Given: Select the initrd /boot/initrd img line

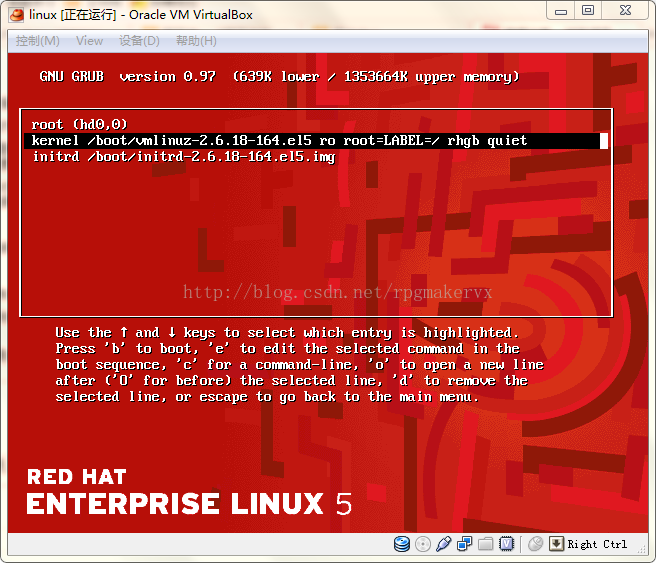Looking at the screenshot, I should coord(184,157).
